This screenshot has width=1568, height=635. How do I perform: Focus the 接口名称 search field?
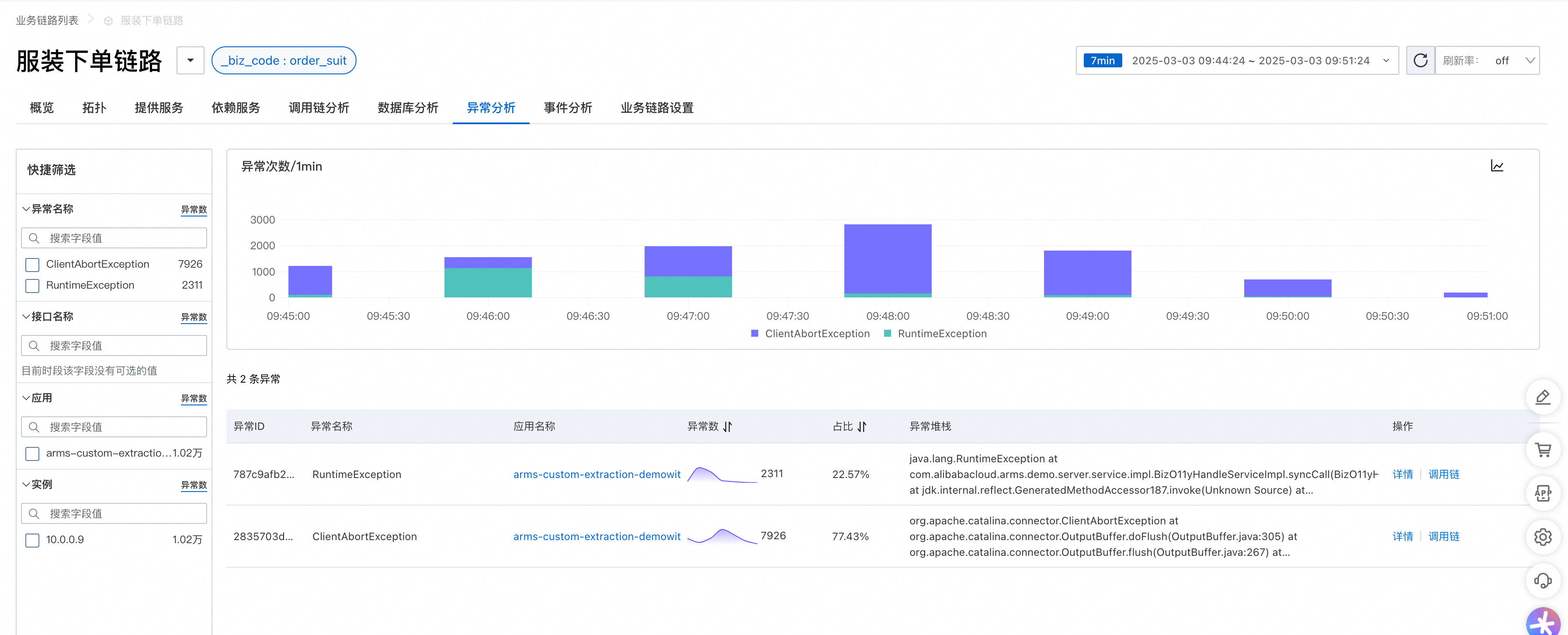[114, 345]
